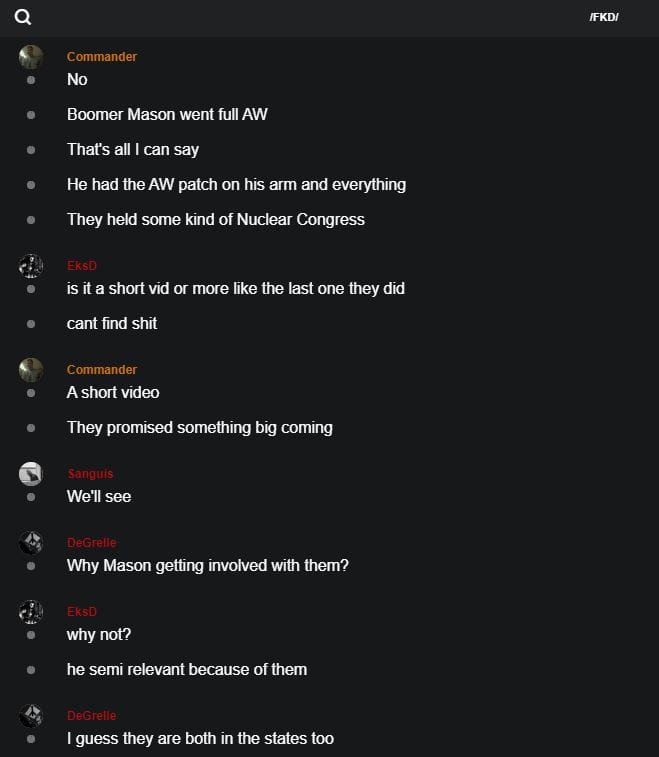Click the dot next to "They promised something big coming"
Image resolution: width=659 pixels, height=757 pixels.
(31, 428)
